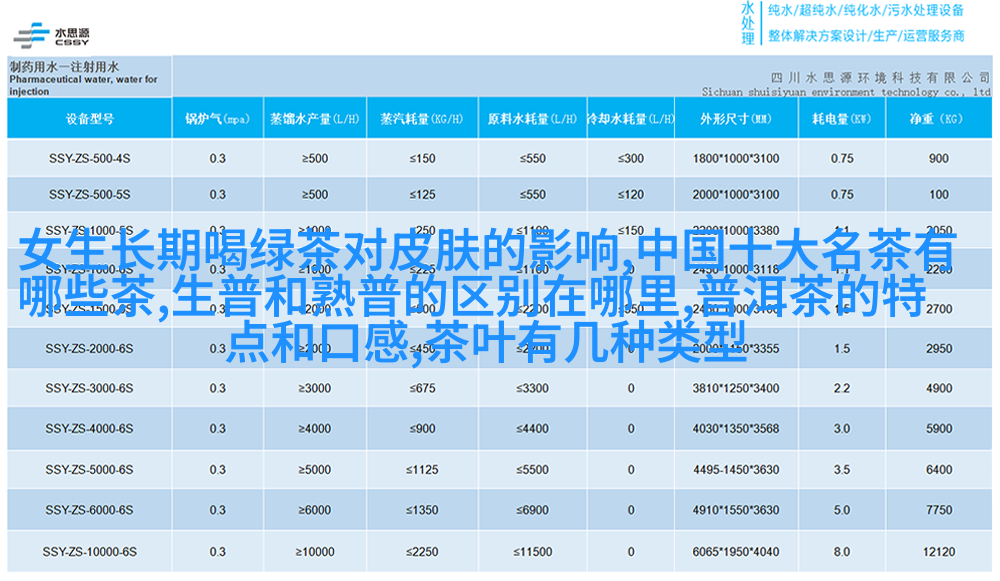The image size is (1000, 581).
Task: Select the 原料水耗量(KG/H) column header
Action: tap(531, 119)
